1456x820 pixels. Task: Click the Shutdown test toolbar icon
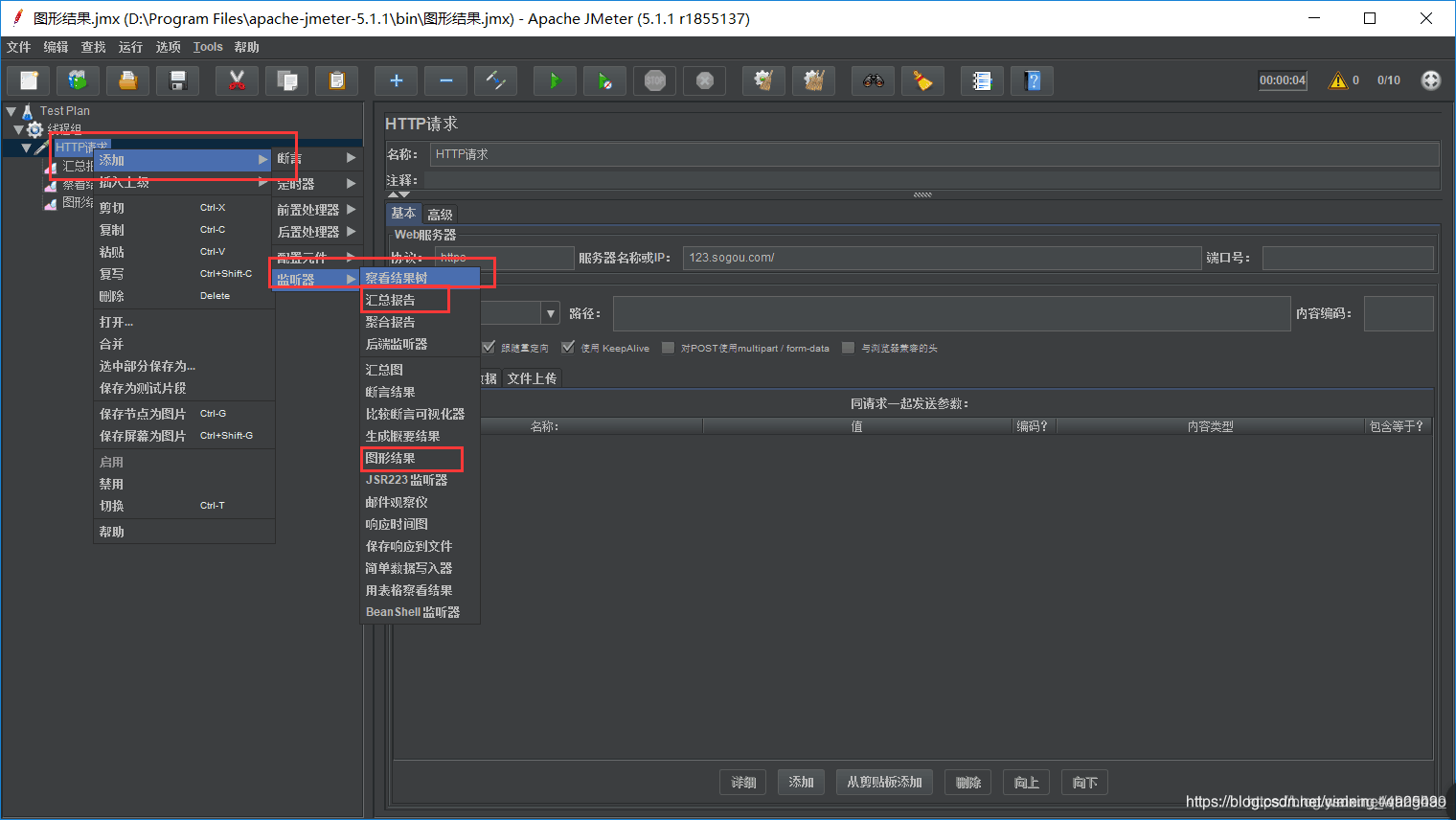tap(704, 81)
